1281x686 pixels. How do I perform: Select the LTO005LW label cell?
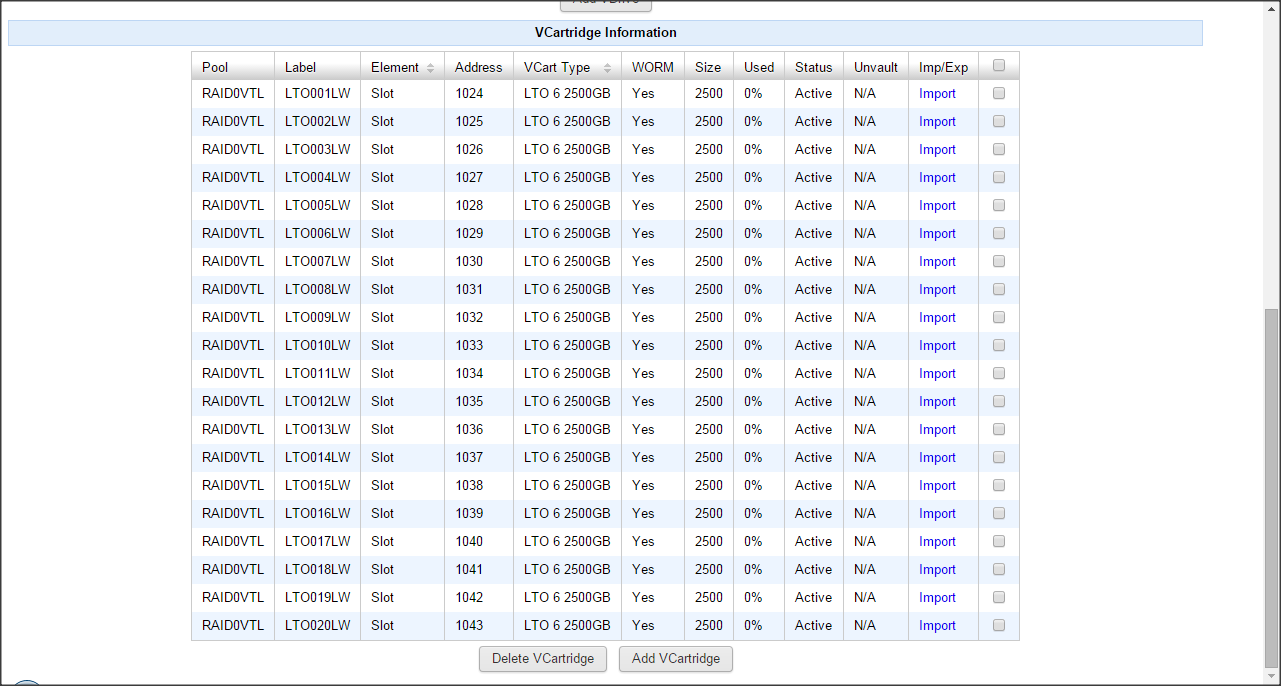[x=317, y=206]
